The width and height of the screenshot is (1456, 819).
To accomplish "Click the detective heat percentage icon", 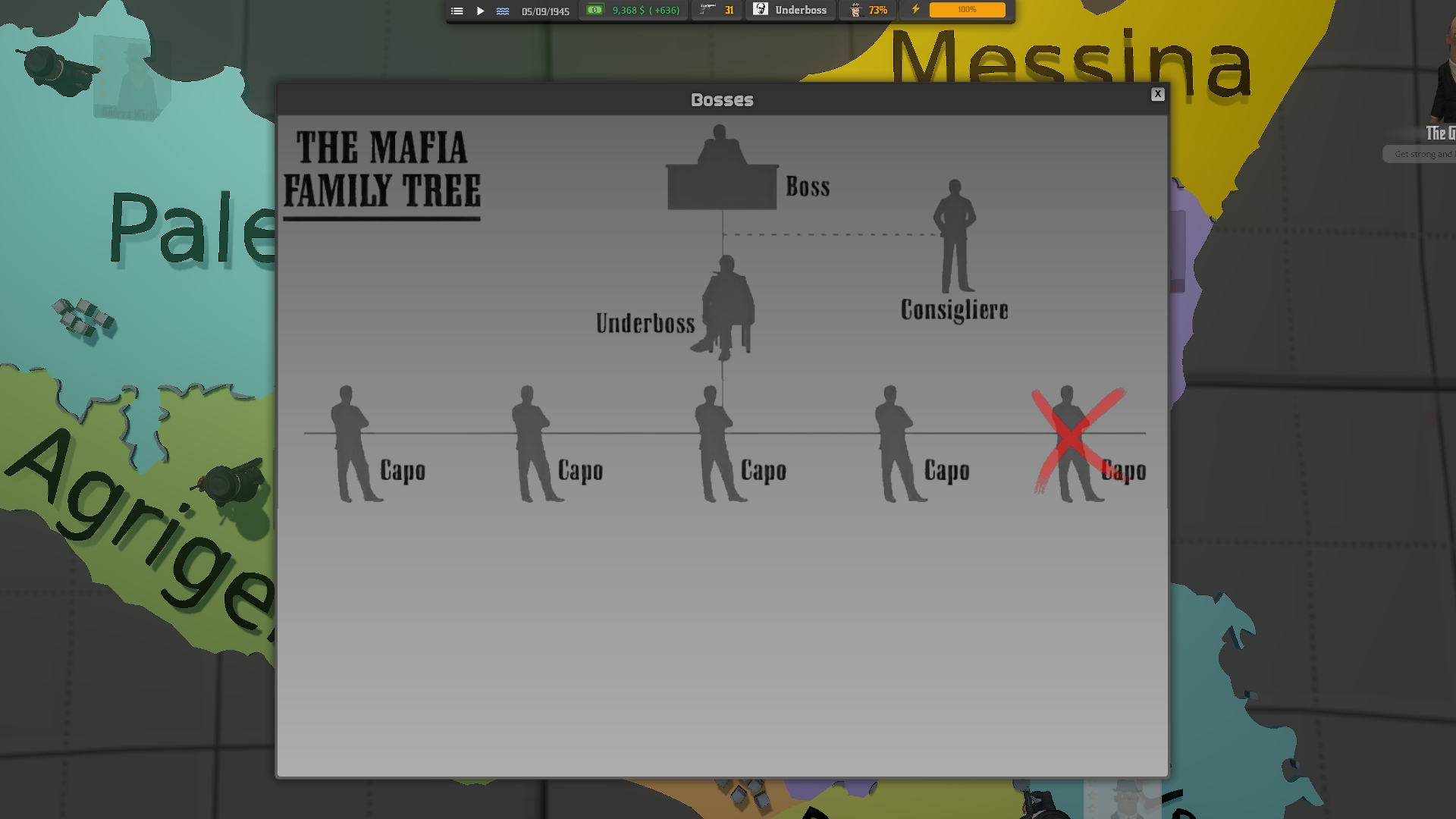I will tap(856, 10).
